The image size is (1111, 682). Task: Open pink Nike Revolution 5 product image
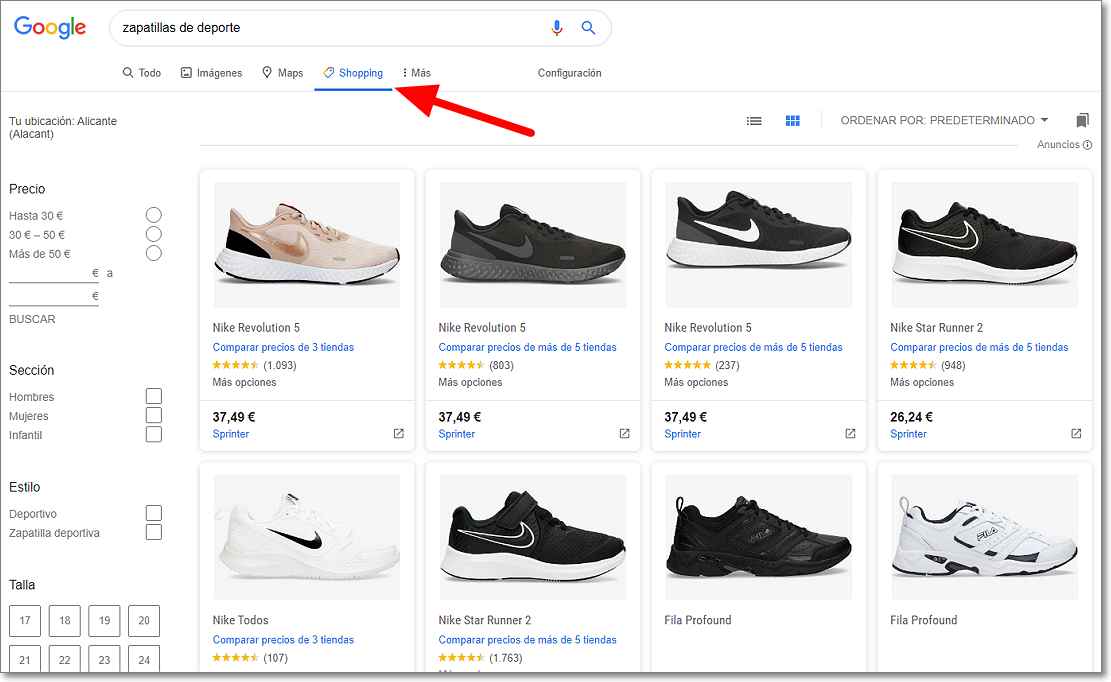(x=307, y=244)
